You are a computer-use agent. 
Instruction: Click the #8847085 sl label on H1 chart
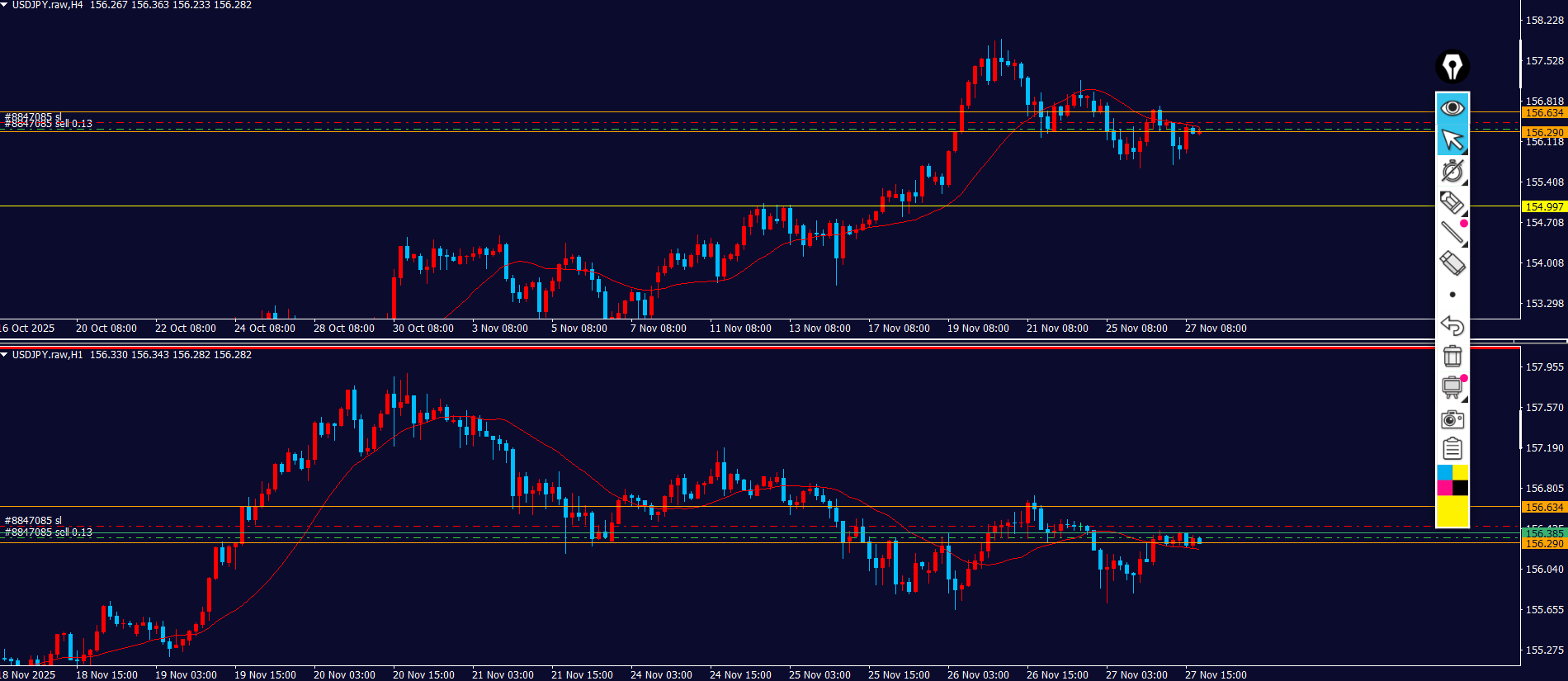(x=33, y=520)
